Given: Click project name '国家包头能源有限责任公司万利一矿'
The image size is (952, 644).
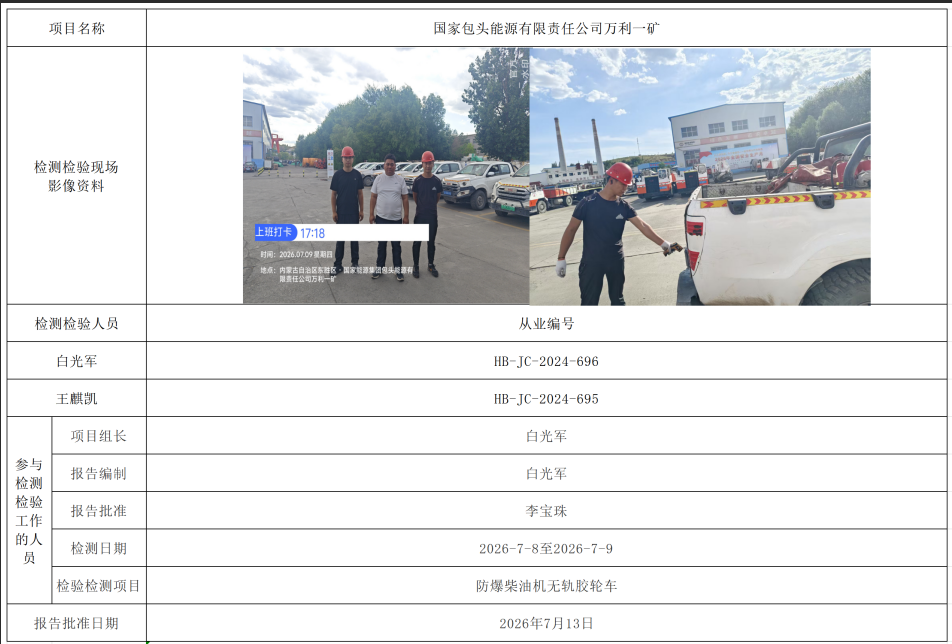Looking at the screenshot, I should coord(546,28).
